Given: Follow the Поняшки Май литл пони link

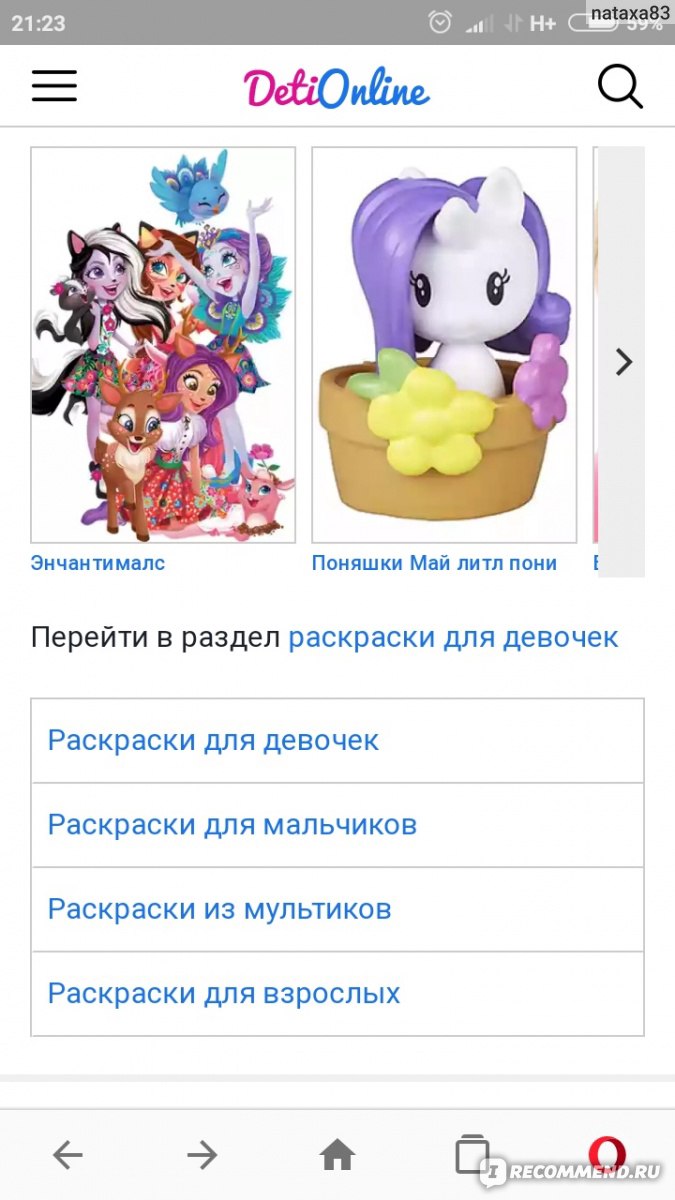Looking at the screenshot, I should [434, 563].
